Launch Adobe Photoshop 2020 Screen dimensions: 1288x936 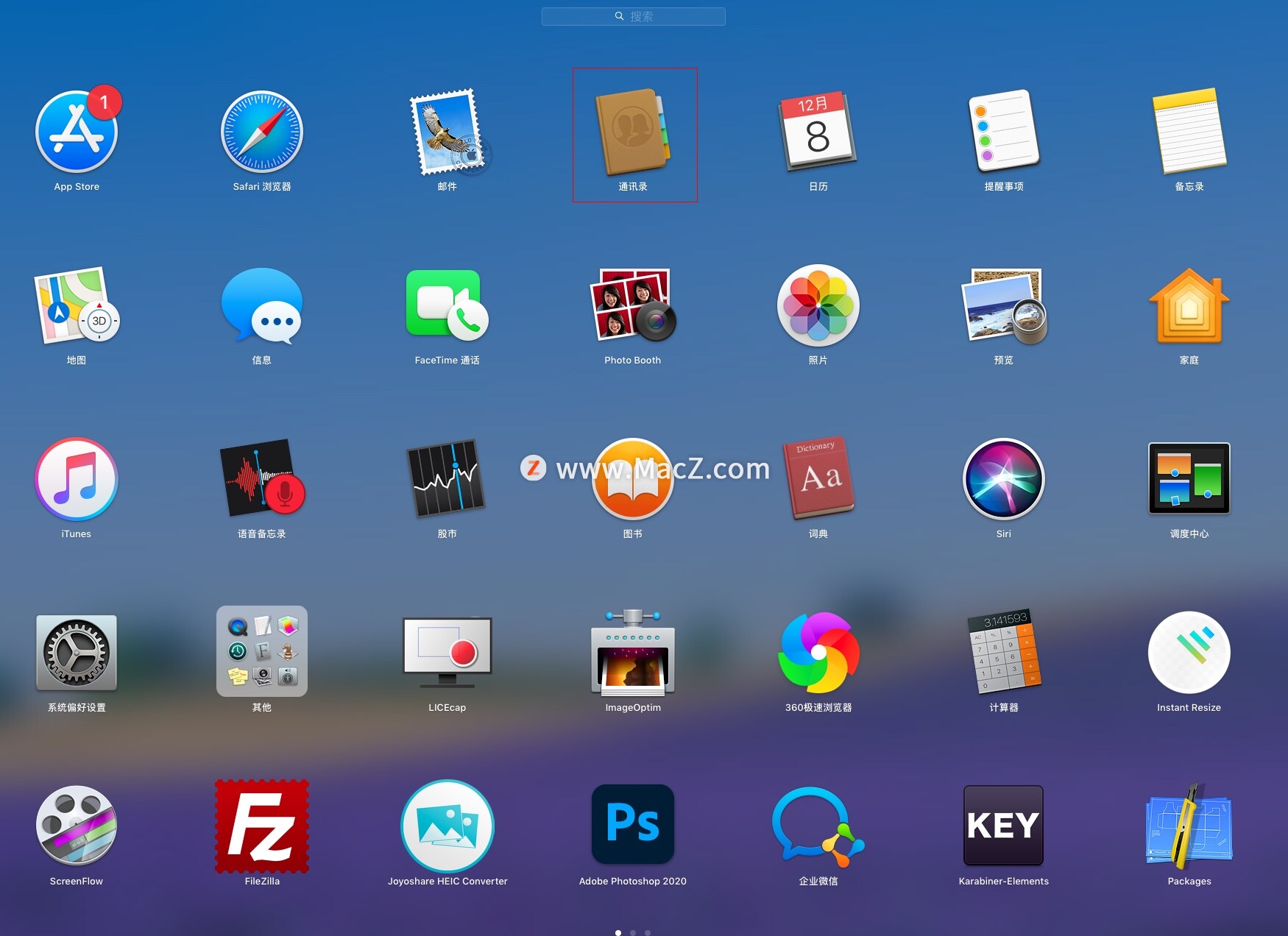[633, 824]
